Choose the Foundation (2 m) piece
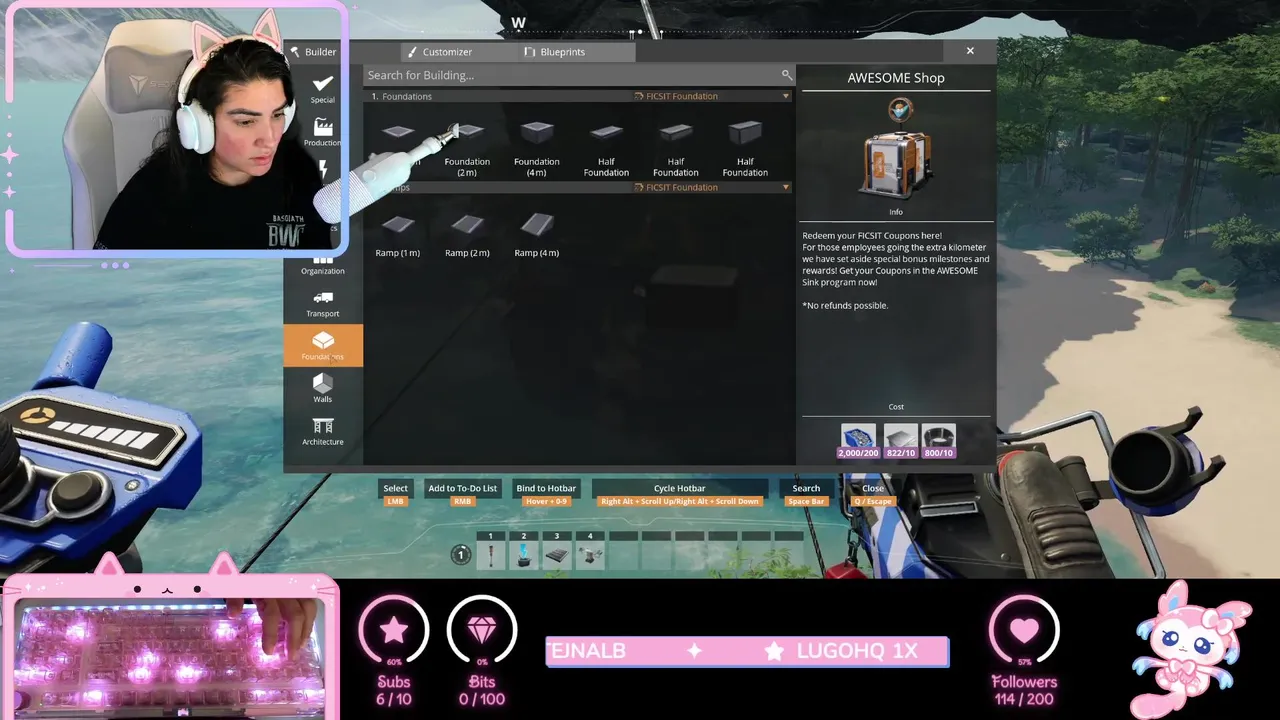Screen dimensions: 1280x720 click(x=467, y=148)
